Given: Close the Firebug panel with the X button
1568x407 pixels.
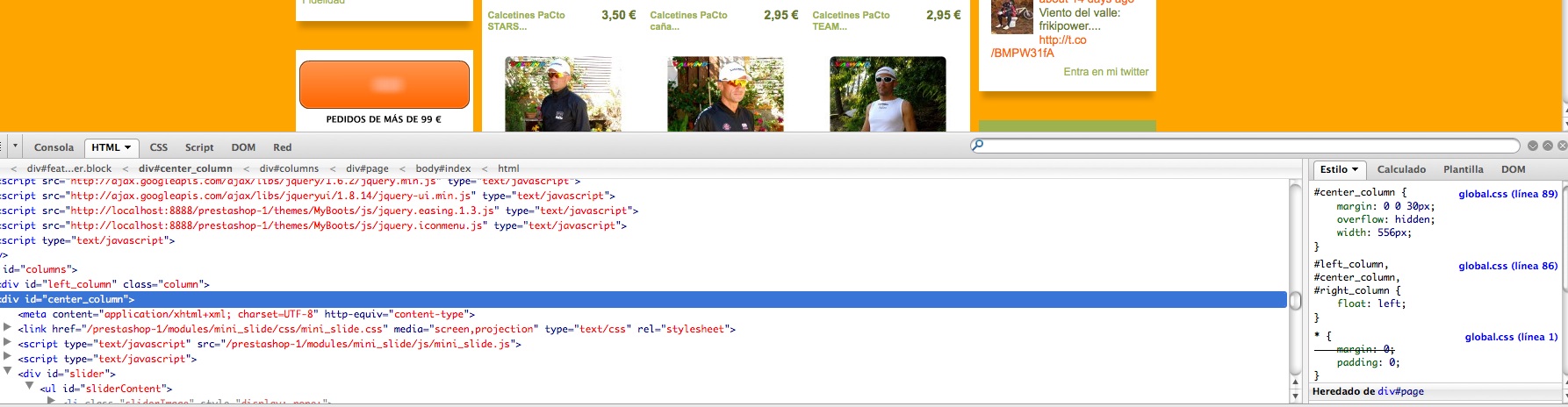Looking at the screenshot, I should pyautogui.click(x=1562, y=146).
